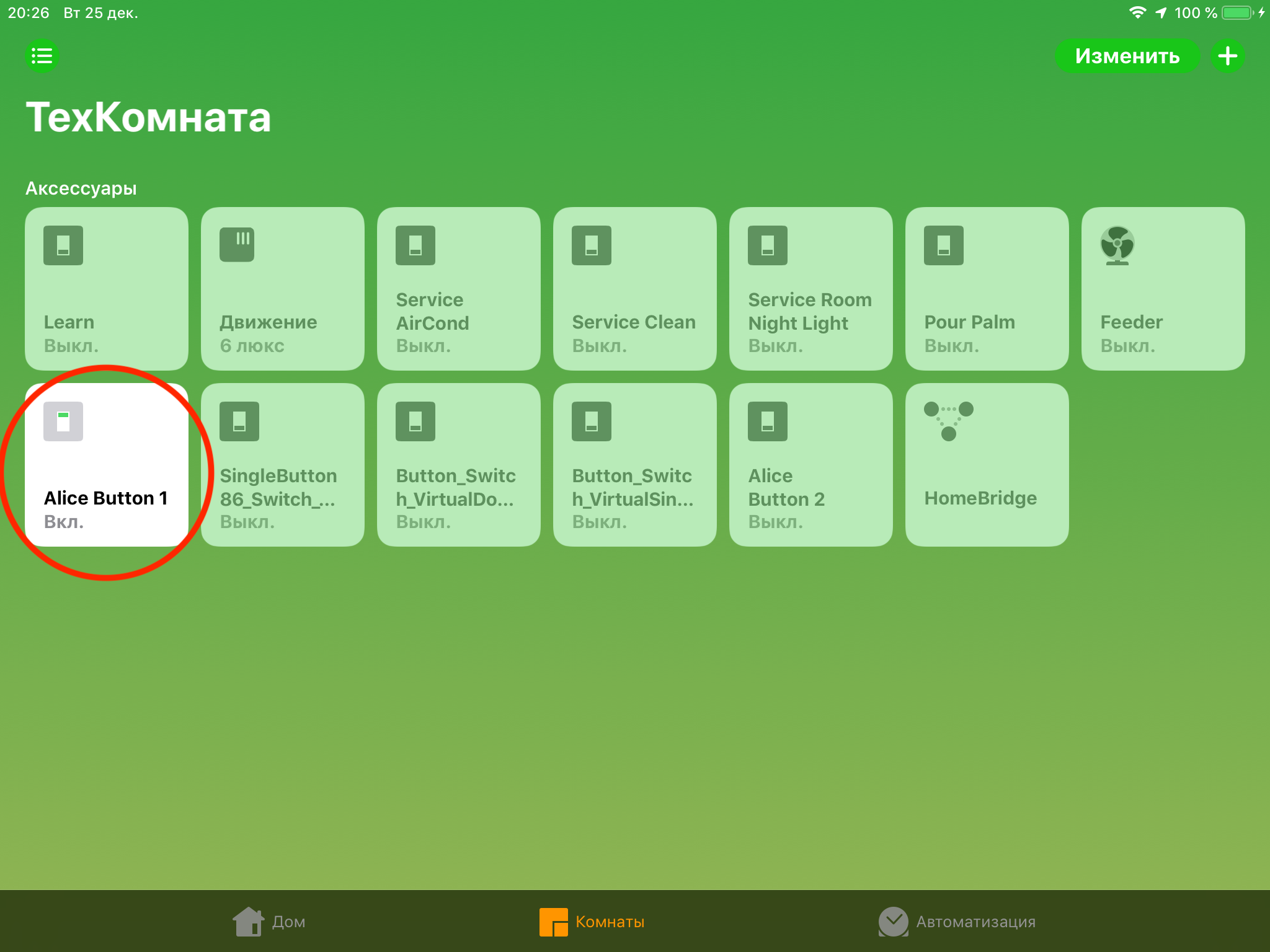Screen dimensions: 1270x952
Task: Click the Вкл. status under Alice Button 1
Action: click(63, 521)
